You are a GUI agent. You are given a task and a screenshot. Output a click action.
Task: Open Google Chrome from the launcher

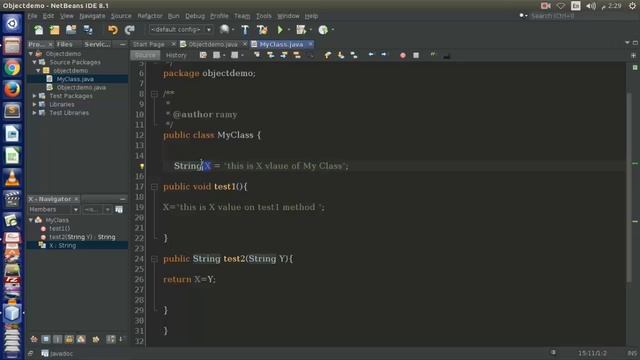click(12, 67)
